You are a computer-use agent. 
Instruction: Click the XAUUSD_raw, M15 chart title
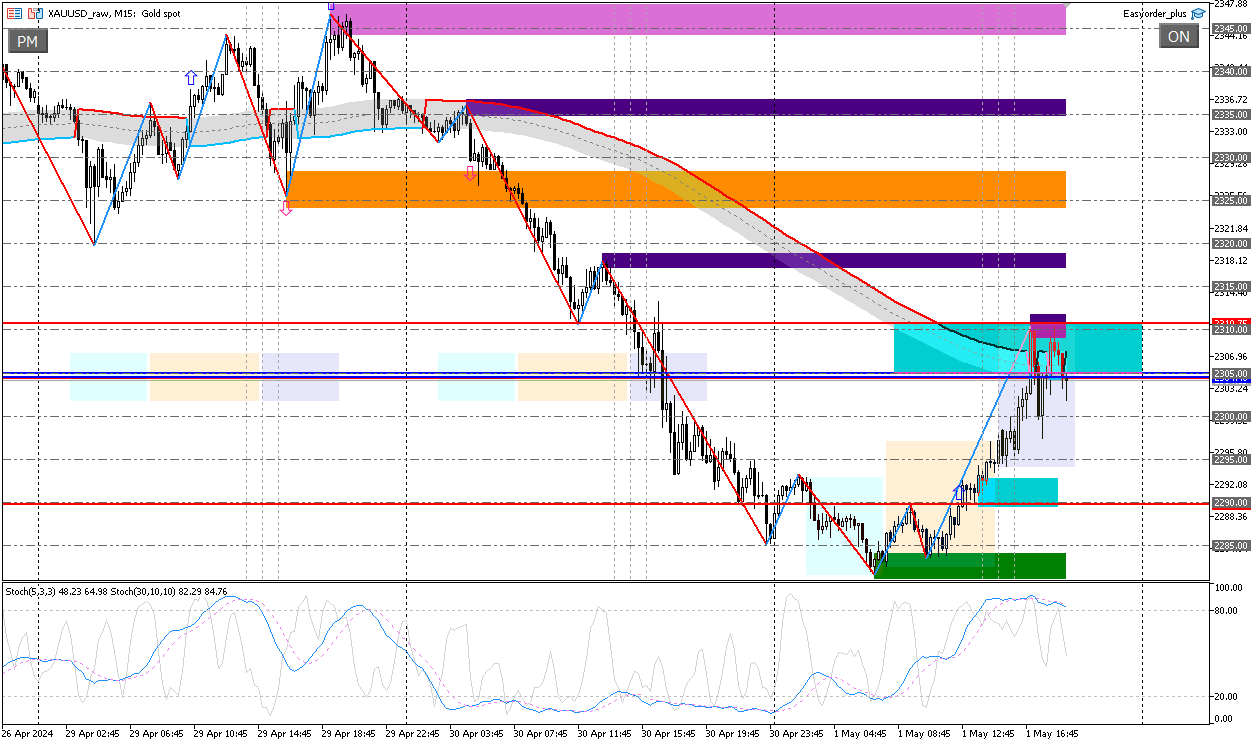click(x=115, y=14)
